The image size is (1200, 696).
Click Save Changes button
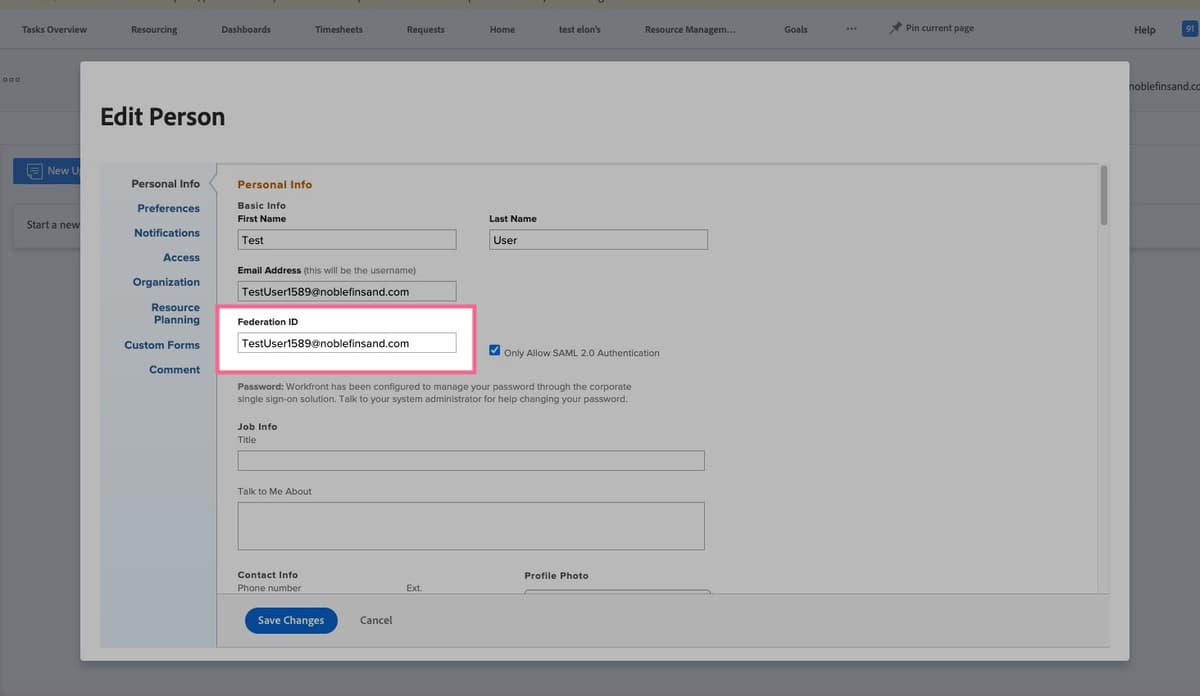pyautogui.click(x=291, y=620)
